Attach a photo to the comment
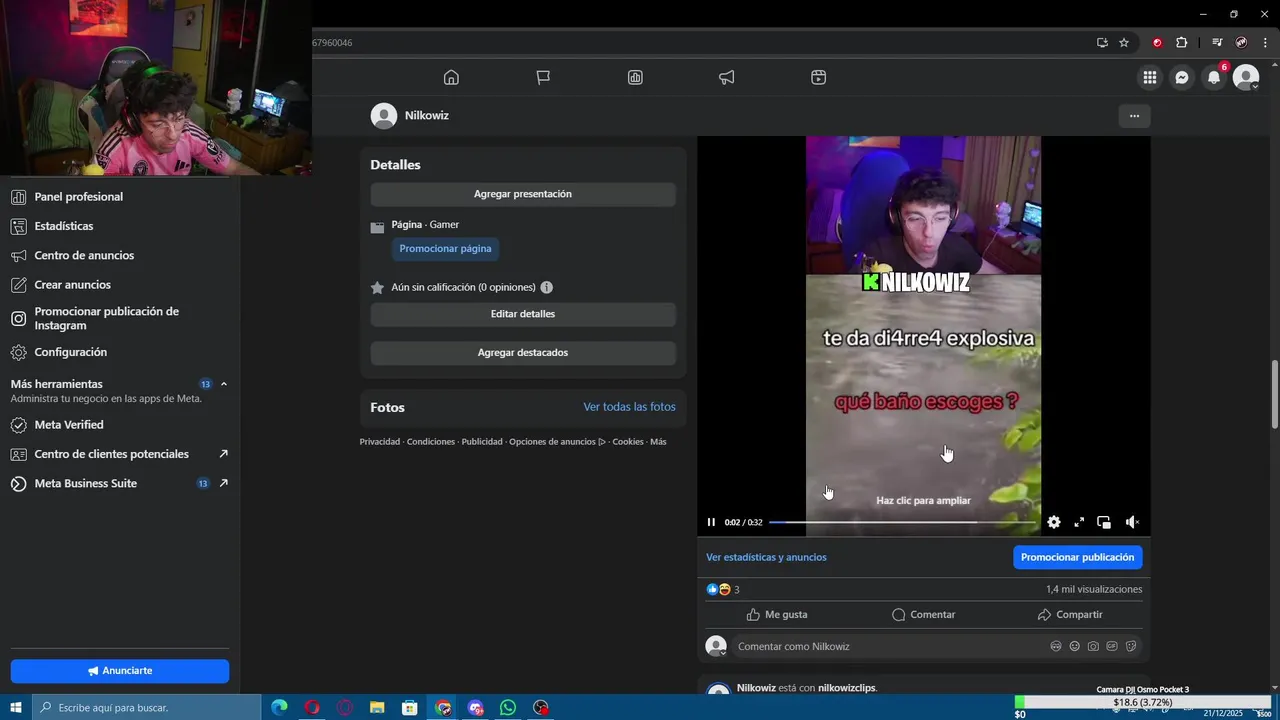Viewport: 1280px width, 720px height. 1093,646
